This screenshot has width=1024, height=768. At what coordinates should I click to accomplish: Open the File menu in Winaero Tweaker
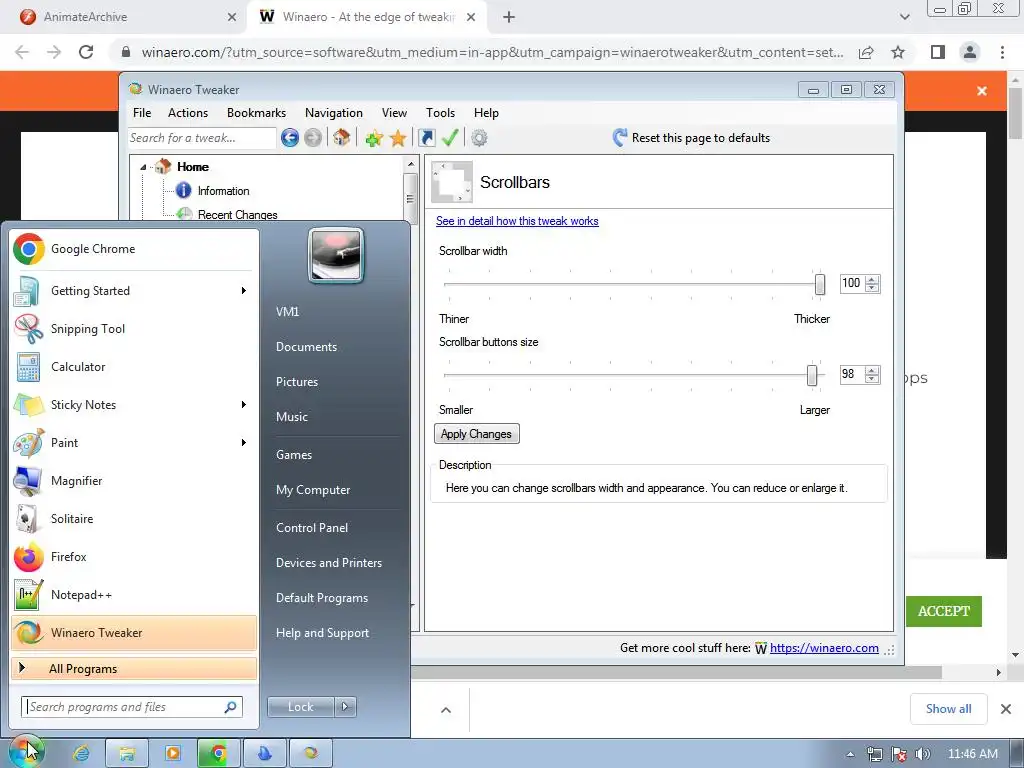pyautogui.click(x=142, y=113)
